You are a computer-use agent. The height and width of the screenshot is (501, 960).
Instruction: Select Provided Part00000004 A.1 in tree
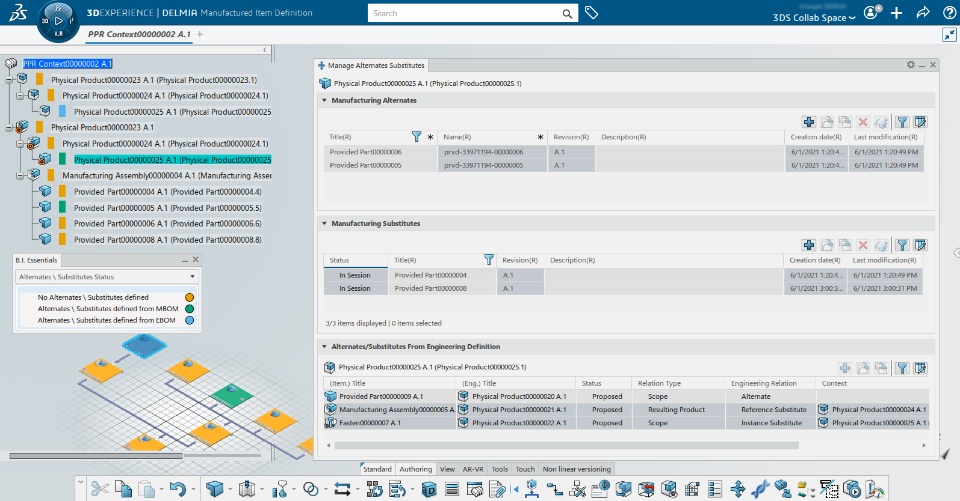click(167, 192)
